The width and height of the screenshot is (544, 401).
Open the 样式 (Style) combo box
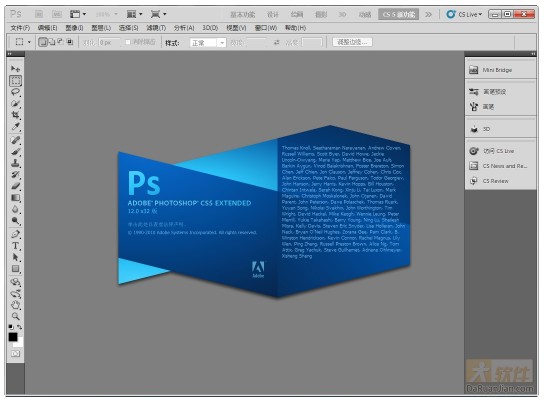tap(208, 43)
